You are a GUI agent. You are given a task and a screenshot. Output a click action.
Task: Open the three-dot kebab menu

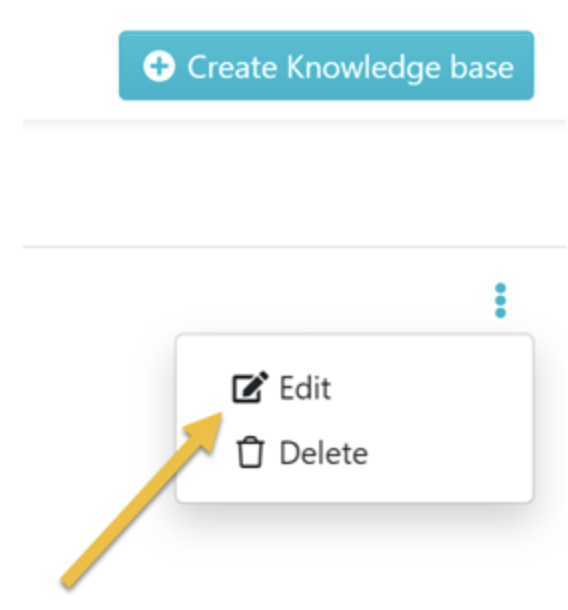pos(500,300)
